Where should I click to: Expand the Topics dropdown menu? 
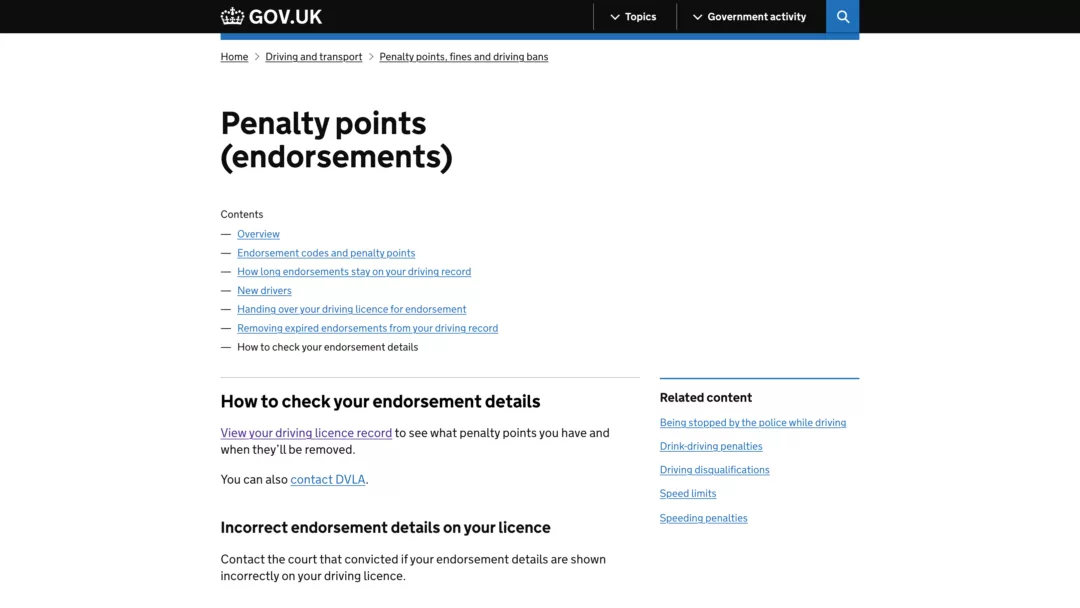tap(633, 17)
